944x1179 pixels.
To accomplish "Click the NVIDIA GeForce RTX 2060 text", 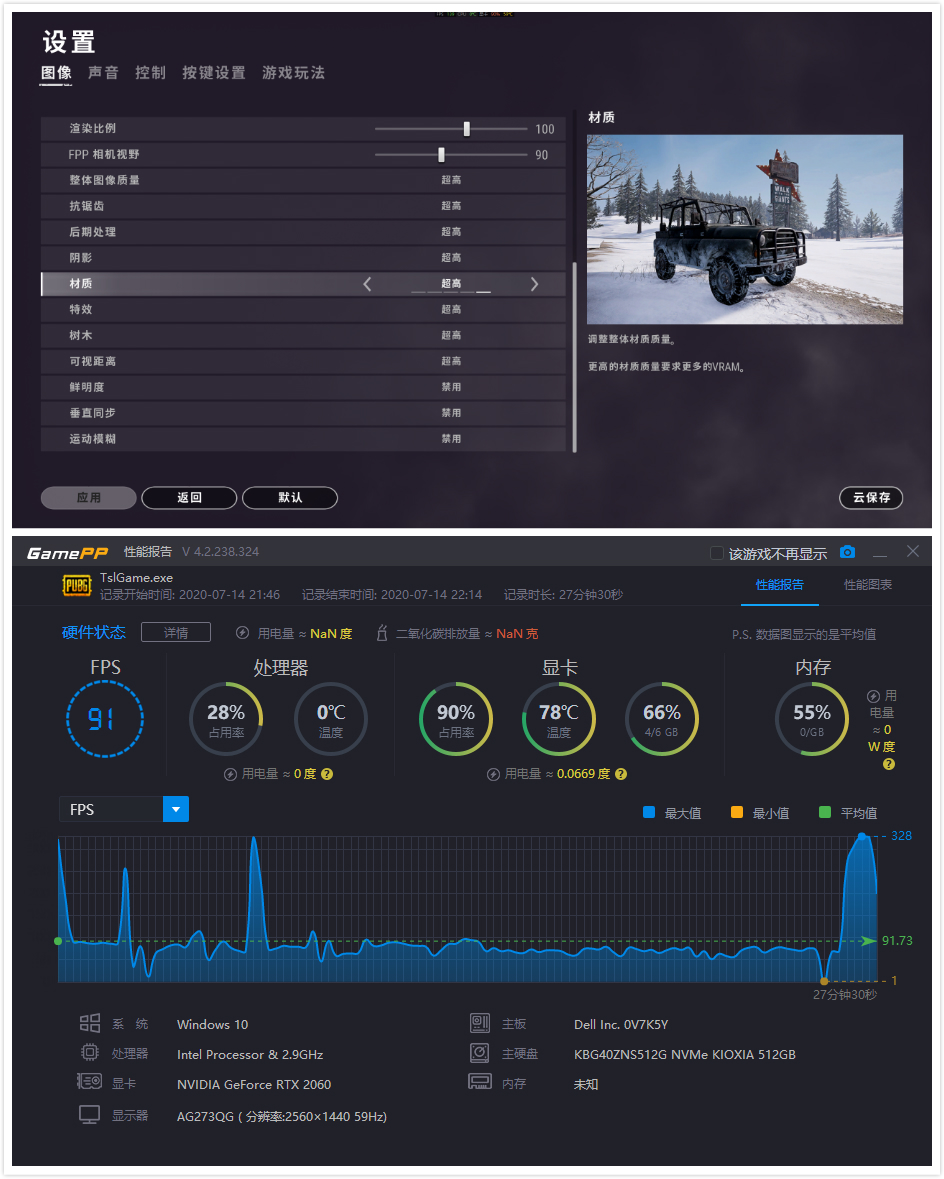I will tap(253, 1084).
